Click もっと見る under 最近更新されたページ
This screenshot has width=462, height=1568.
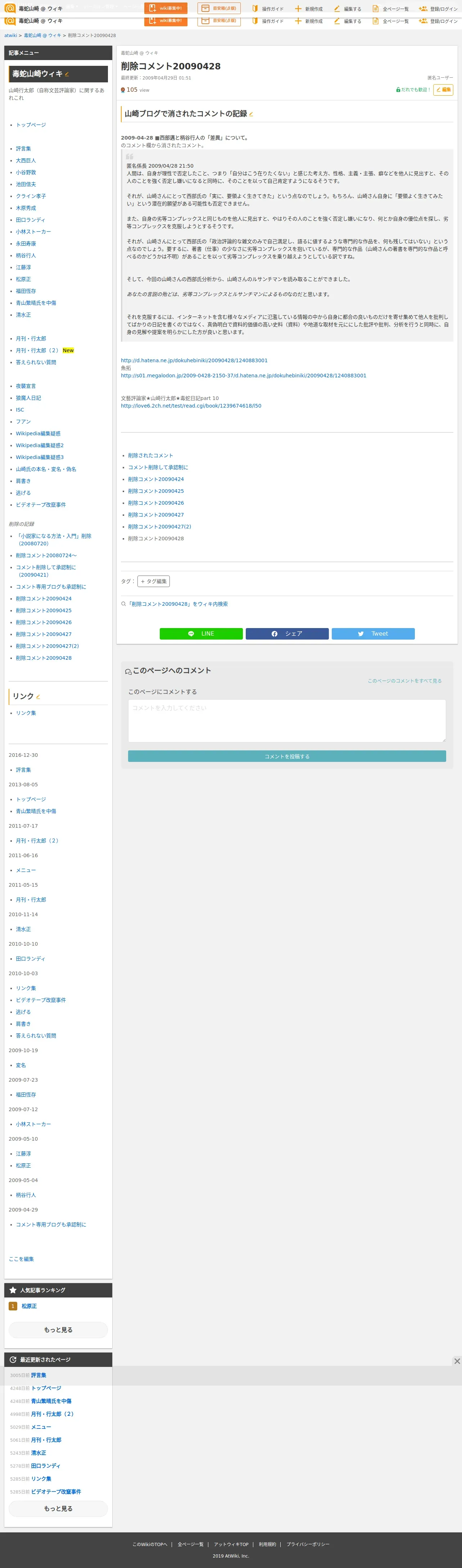tap(58, 1508)
